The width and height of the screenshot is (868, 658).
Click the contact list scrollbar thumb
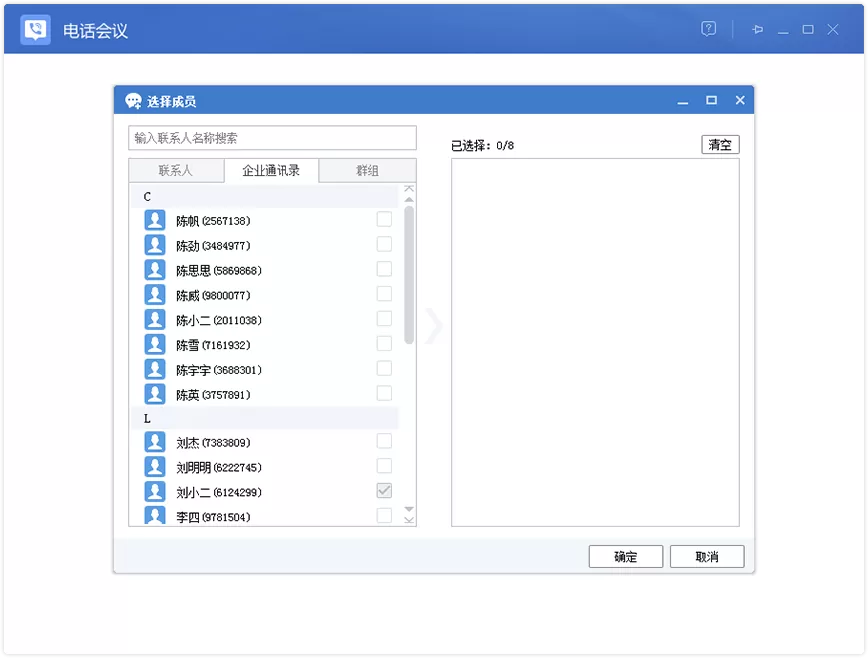click(409, 275)
